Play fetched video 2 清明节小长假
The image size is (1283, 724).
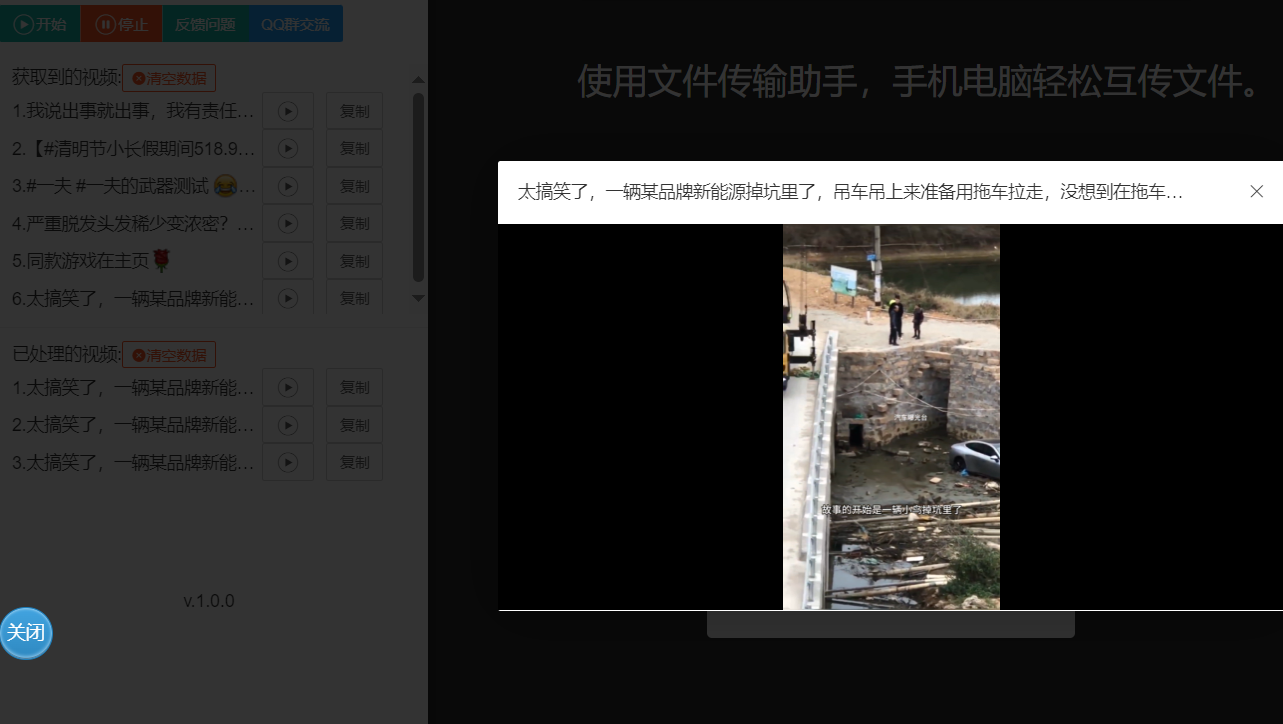click(288, 148)
